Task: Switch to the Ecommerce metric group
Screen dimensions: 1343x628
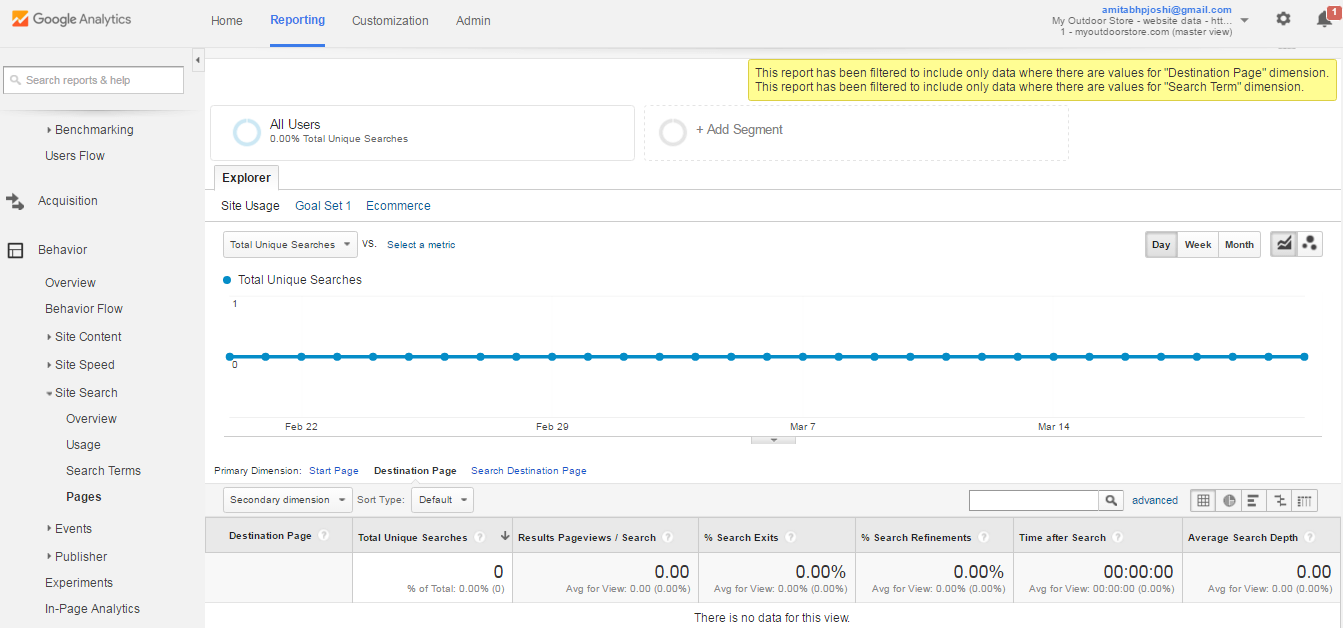Action: 398,206
